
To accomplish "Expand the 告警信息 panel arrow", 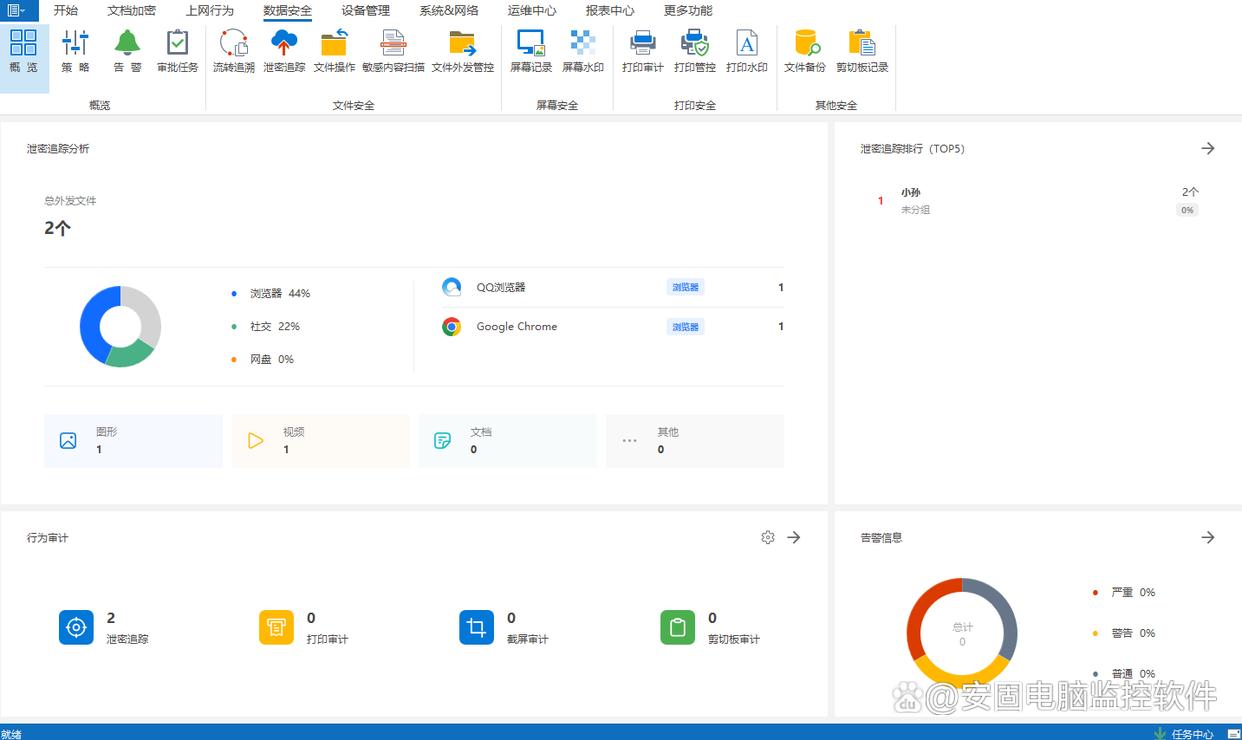I will (1208, 537).
